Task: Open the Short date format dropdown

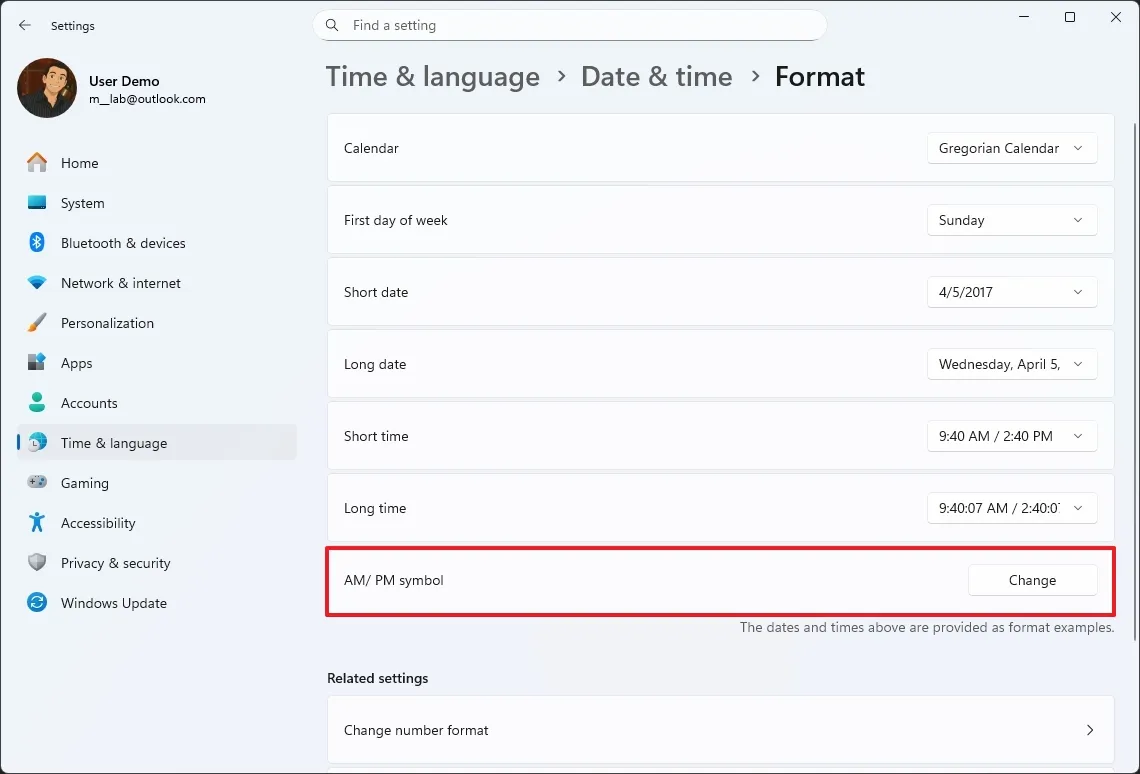Action: point(1012,291)
